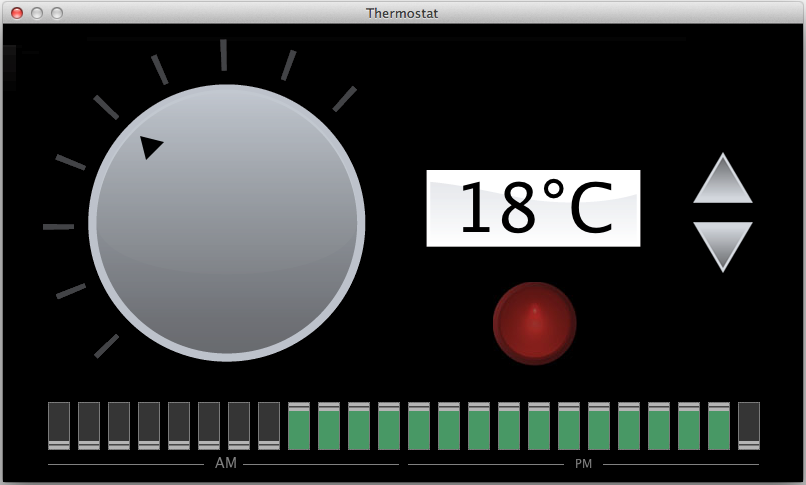Click the horizontal tick mark left of dial
Viewport: 806px width, 485px height.
[59, 227]
